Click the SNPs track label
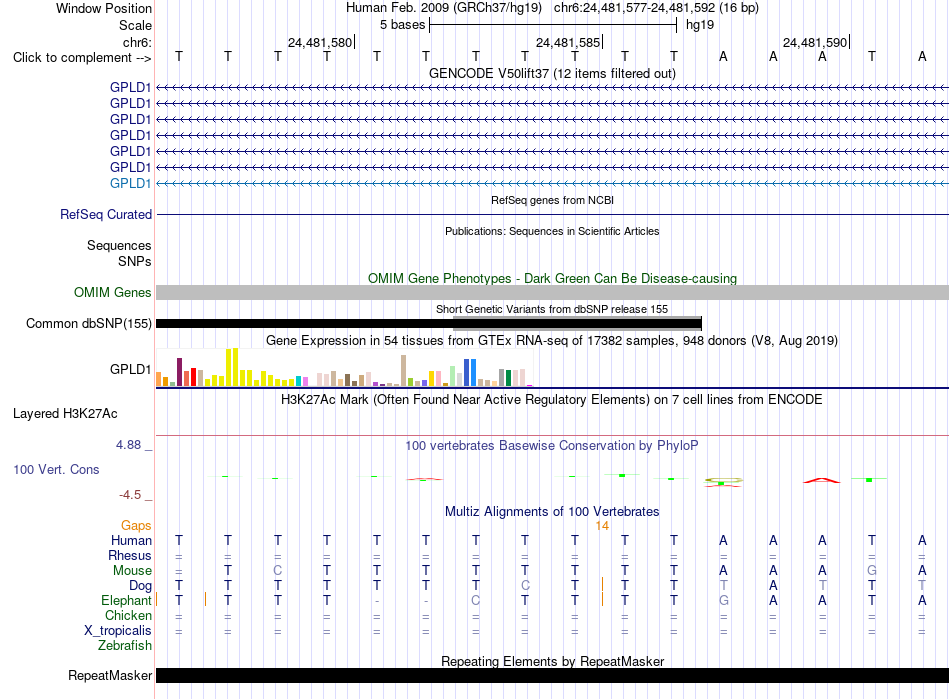This screenshot has width=950, height=699. coord(135,261)
